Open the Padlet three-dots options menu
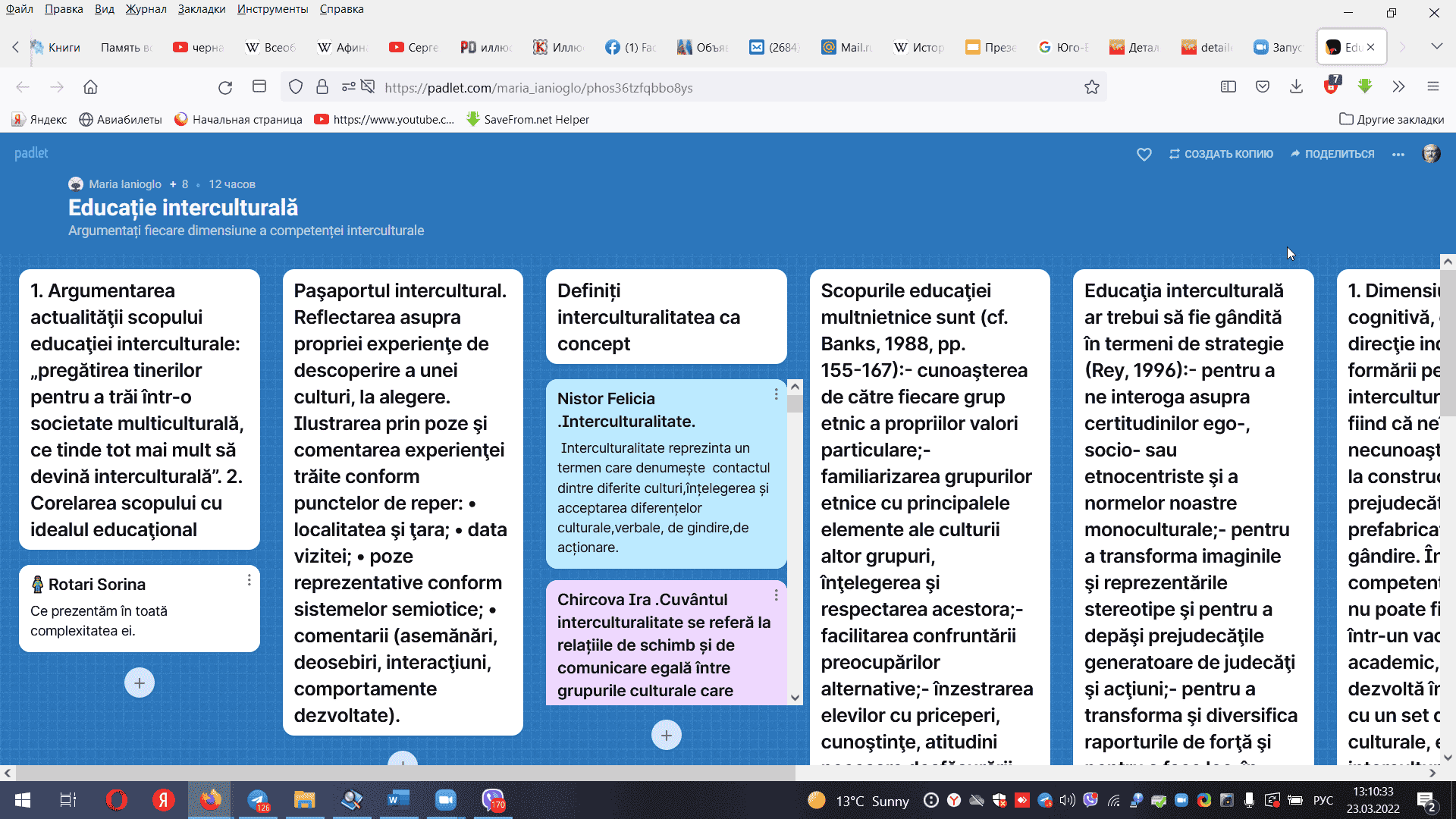 pyautogui.click(x=1398, y=154)
